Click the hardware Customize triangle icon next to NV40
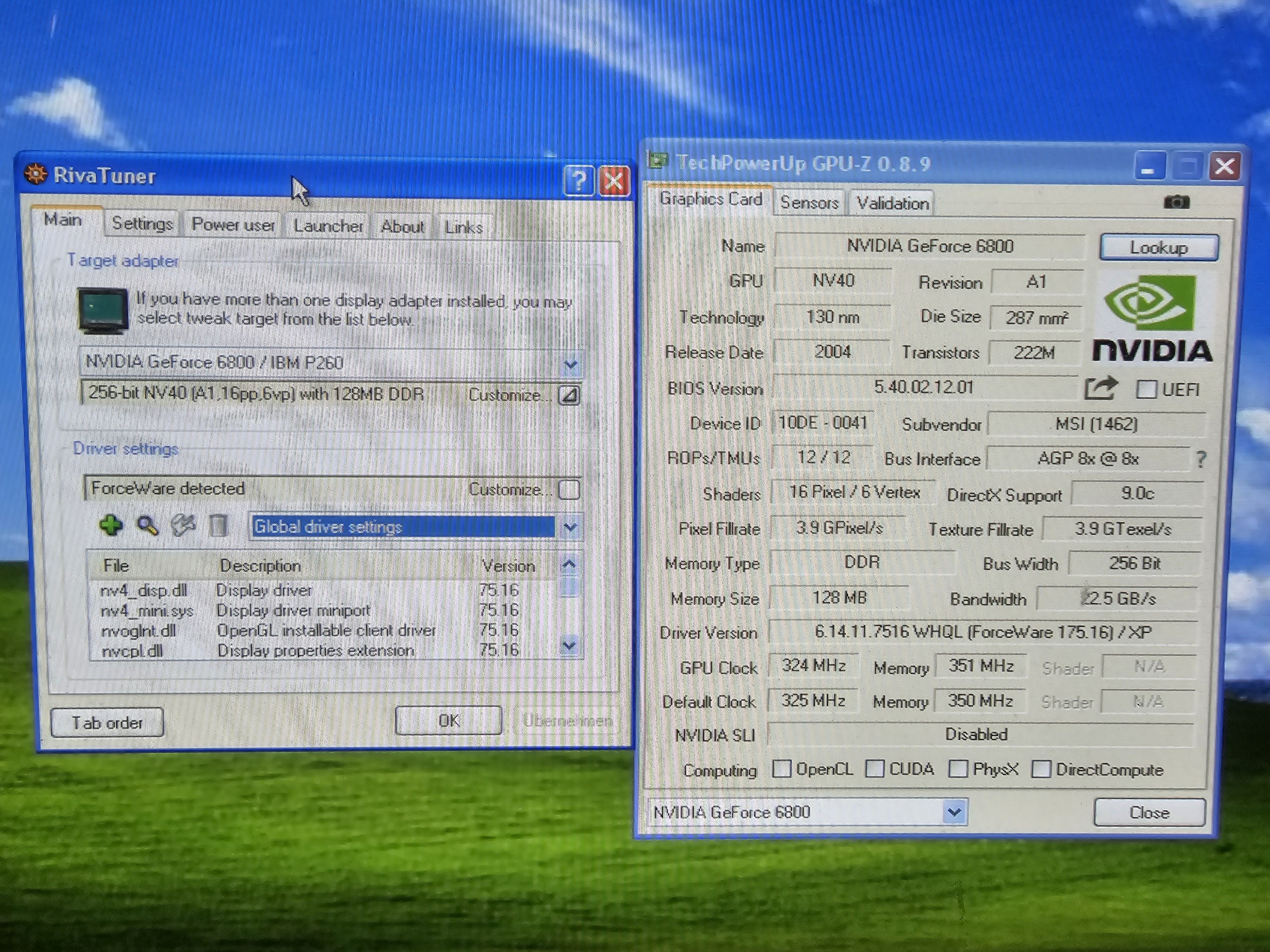This screenshot has width=1270, height=952. coord(569,395)
